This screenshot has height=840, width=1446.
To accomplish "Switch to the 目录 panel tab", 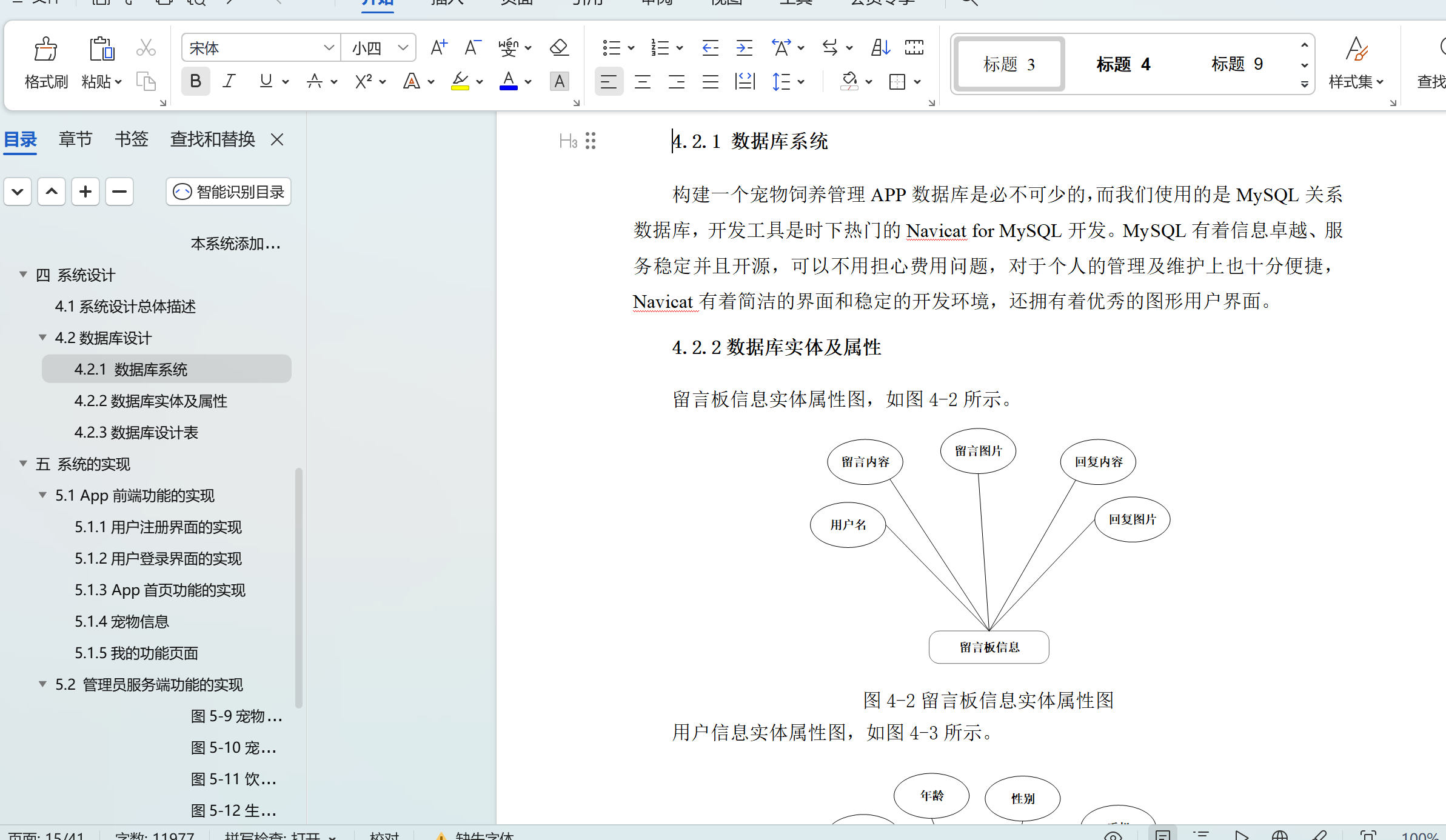I will point(21,139).
